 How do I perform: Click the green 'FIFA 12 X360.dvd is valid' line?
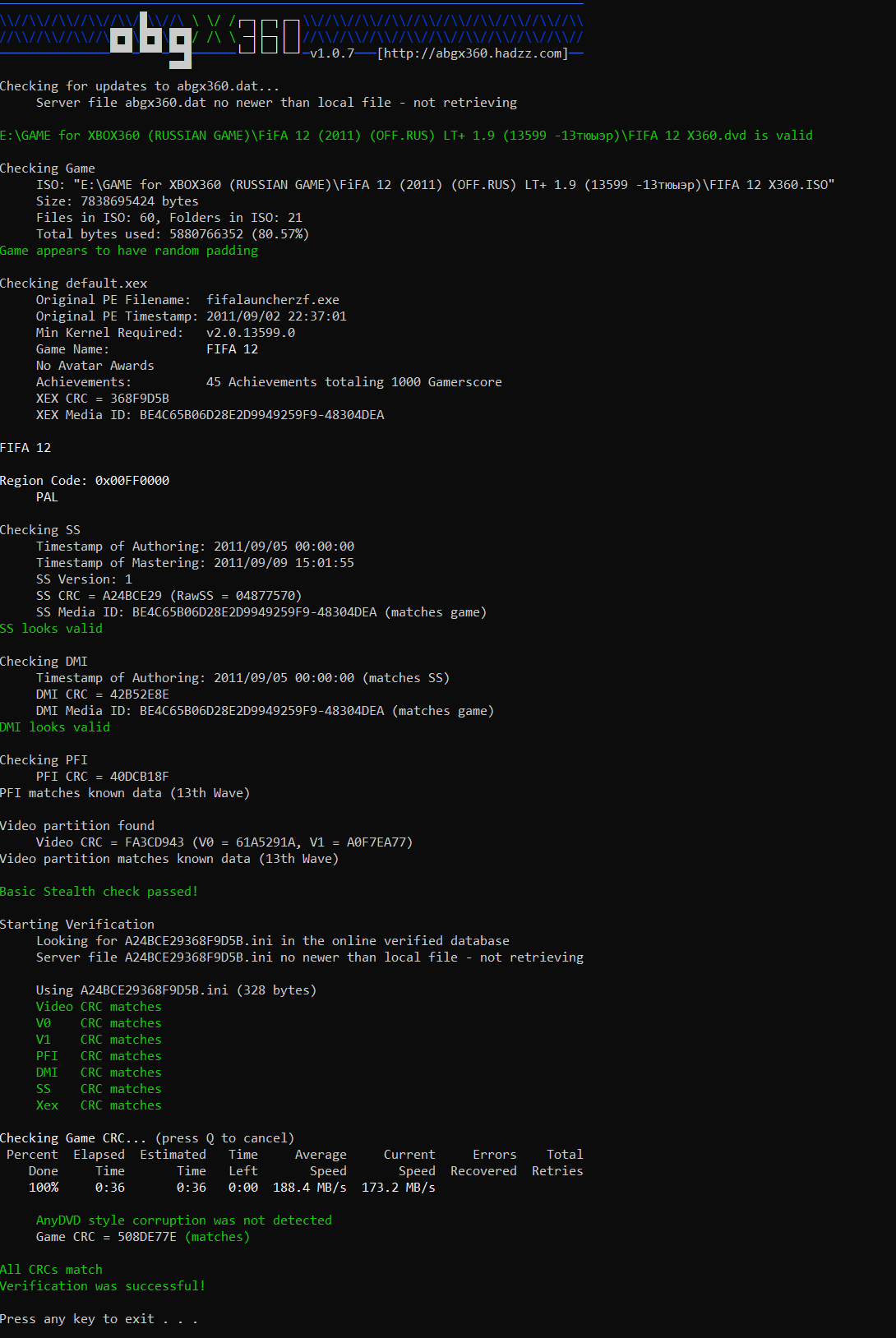point(406,136)
